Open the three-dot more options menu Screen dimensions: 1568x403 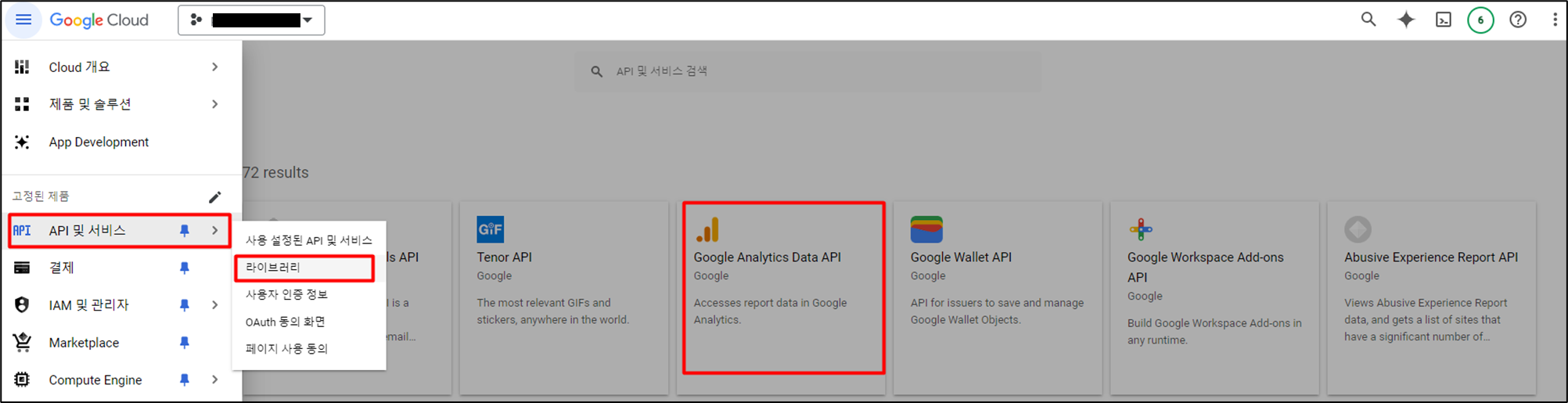1554,20
